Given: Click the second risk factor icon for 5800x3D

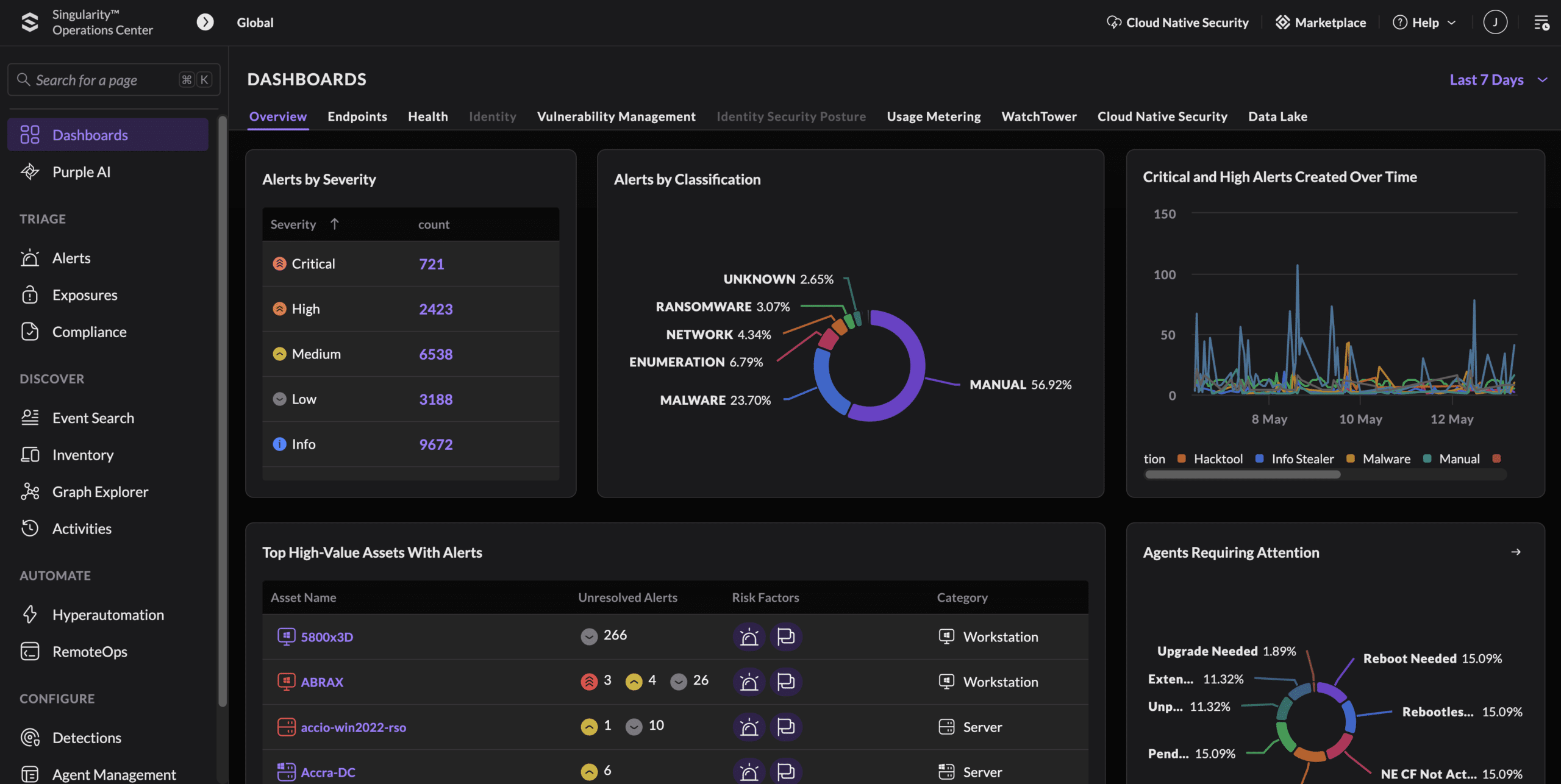Looking at the screenshot, I should click(x=785, y=637).
